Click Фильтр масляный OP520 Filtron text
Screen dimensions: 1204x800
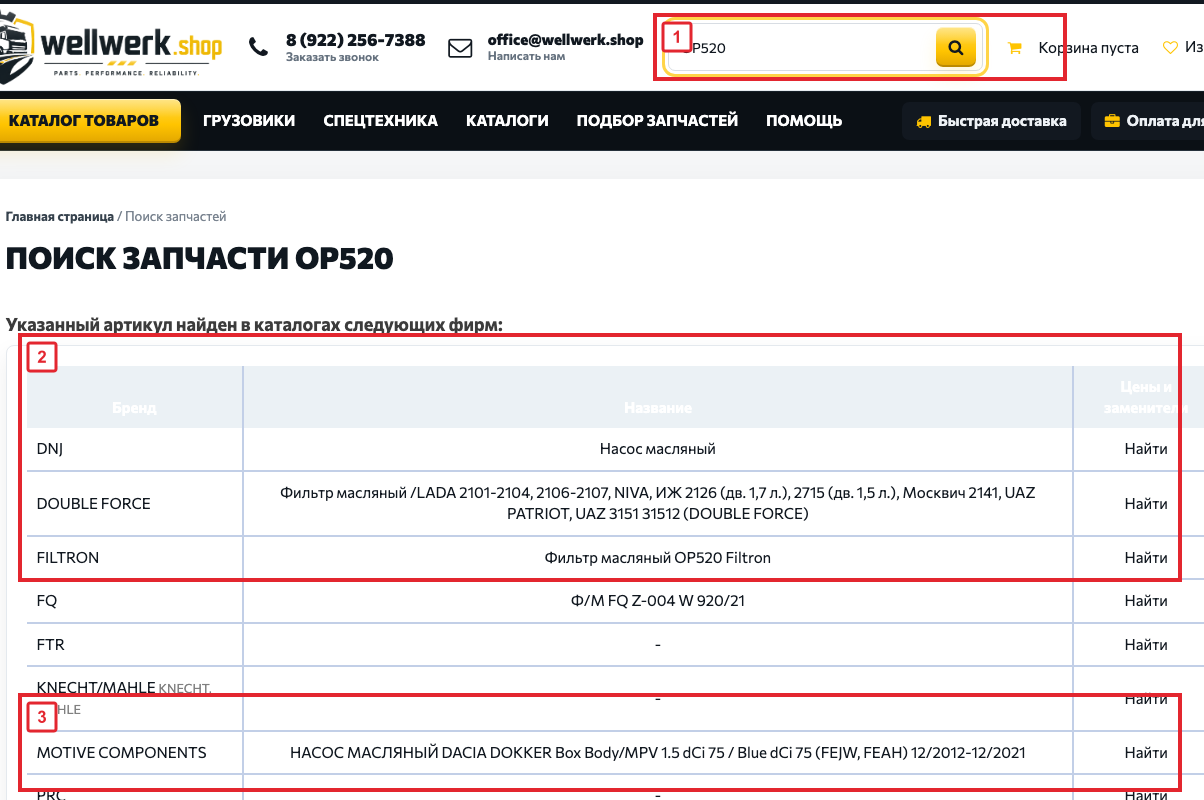click(658, 557)
